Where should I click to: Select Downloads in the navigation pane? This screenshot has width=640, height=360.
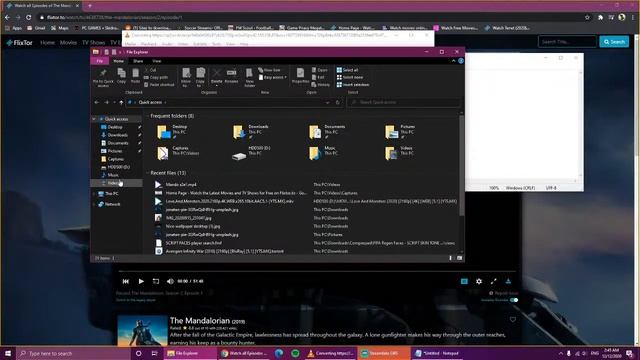(118, 135)
